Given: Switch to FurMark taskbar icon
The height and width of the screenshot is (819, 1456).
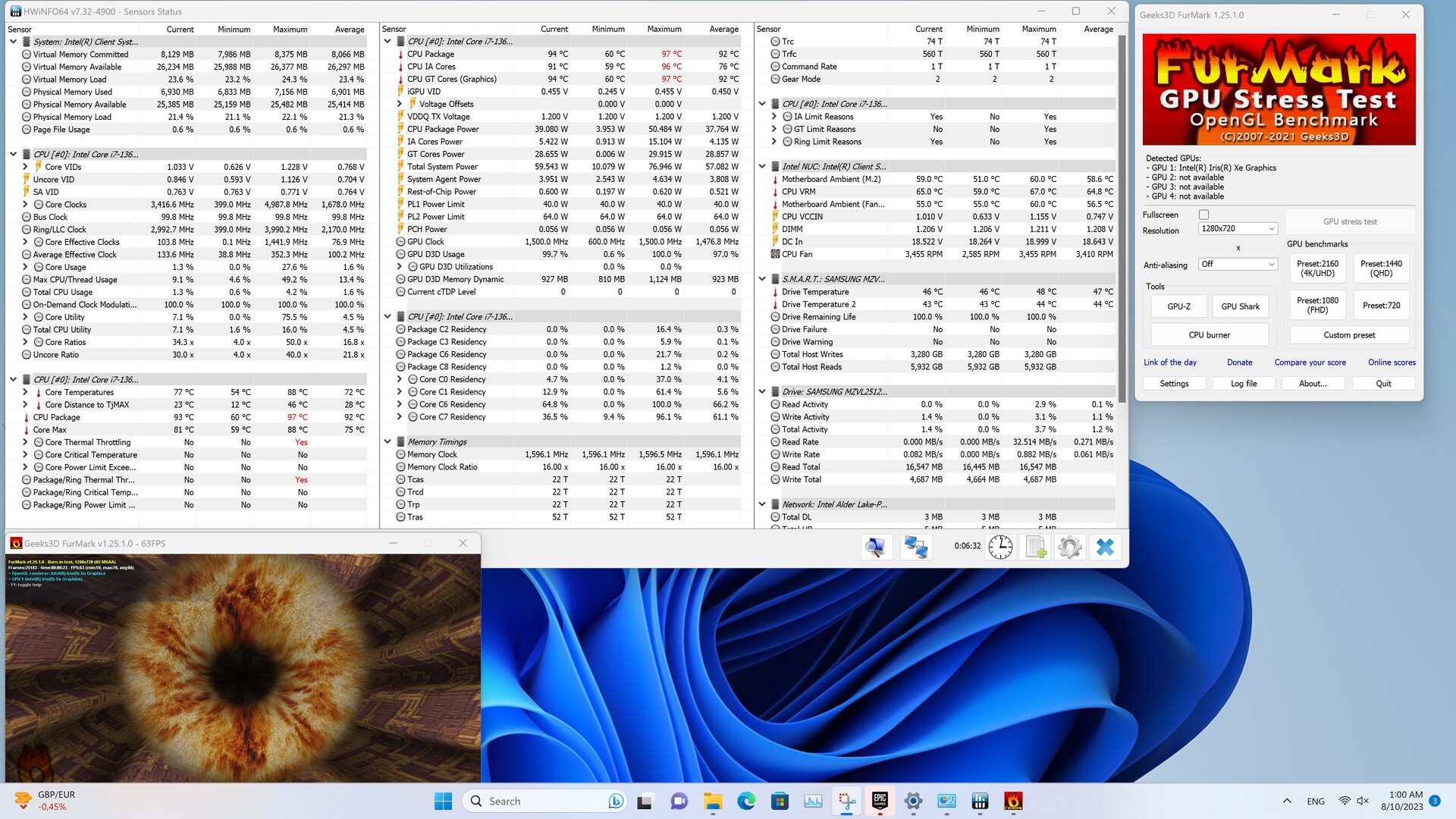Looking at the screenshot, I should (x=1013, y=801).
